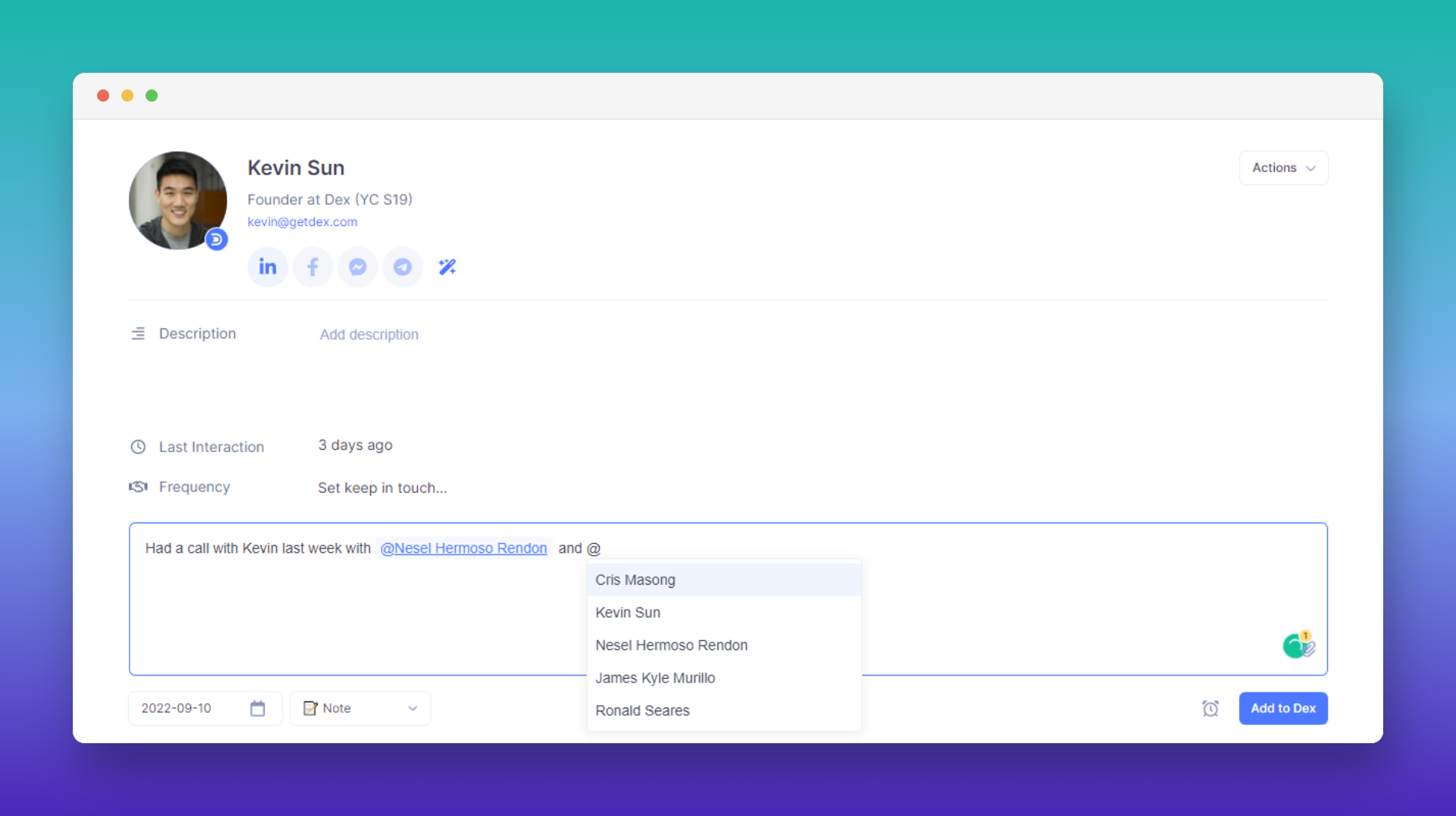Click the Last Interaction label
1456x816 pixels.
coord(212,447)
